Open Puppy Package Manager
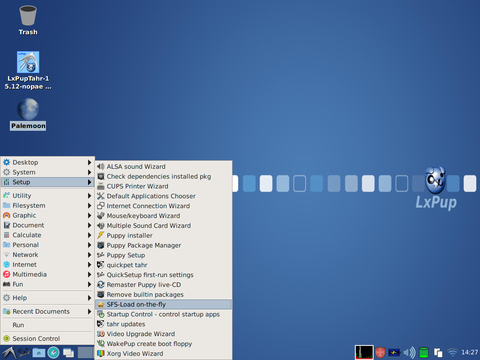480x360 pixels. 164,245
